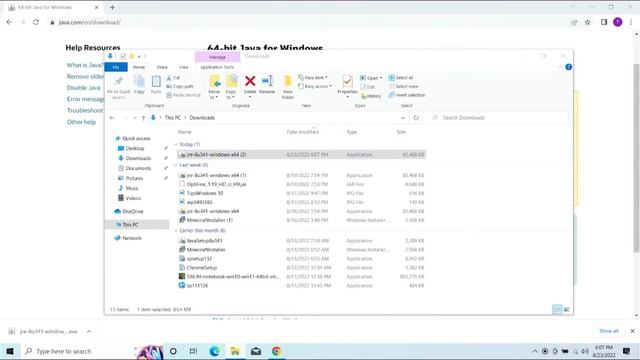Select Desktop in Quick access
Screen dimensions: 640x360
[x=135, y=149]
